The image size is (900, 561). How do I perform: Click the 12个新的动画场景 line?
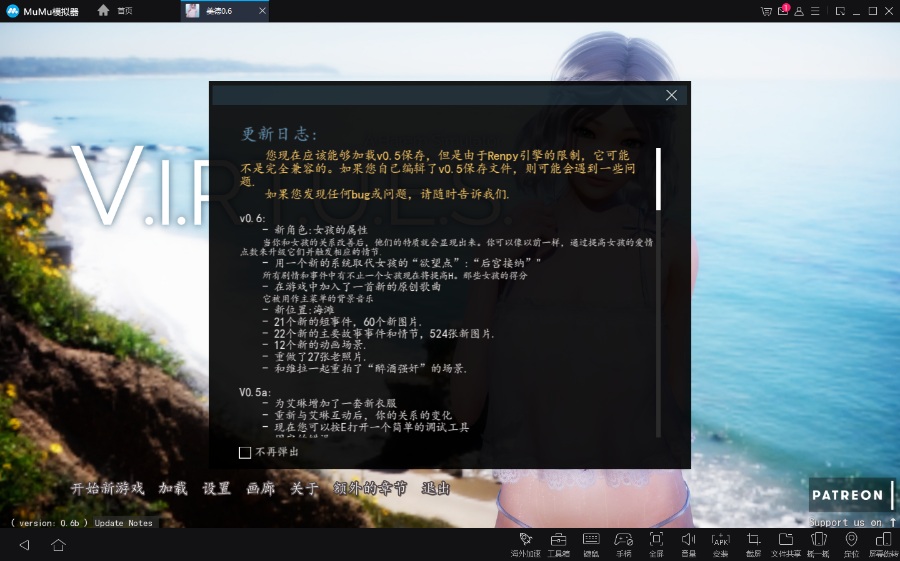pyautogui.click(x=314, y=345)
